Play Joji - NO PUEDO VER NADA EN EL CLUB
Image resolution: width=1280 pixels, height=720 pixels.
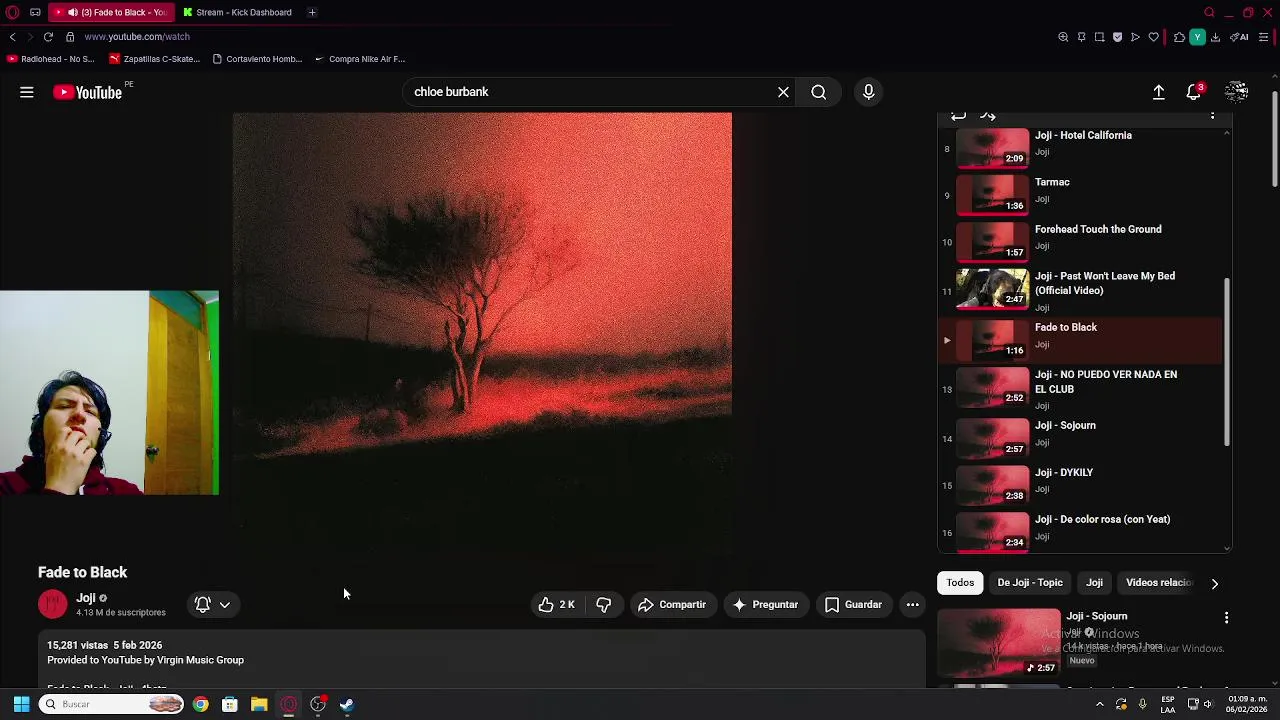coord(1080,389)
